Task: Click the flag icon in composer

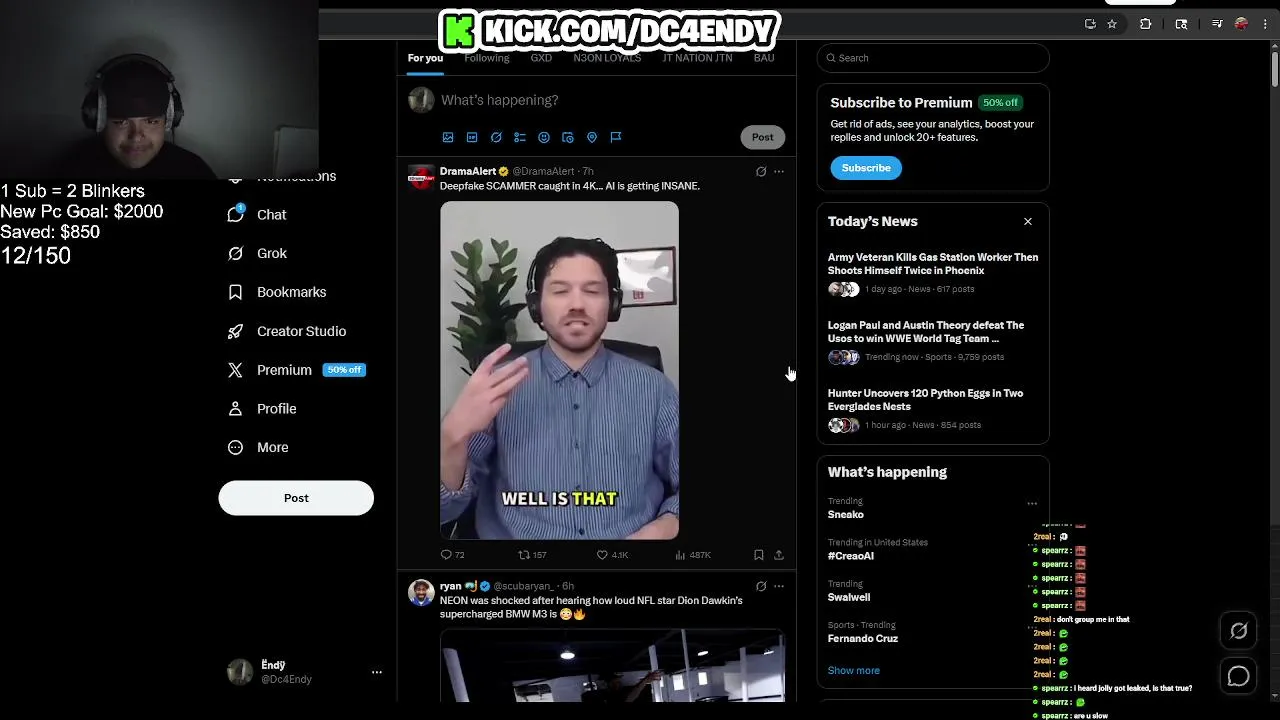Action: point(616,137)
